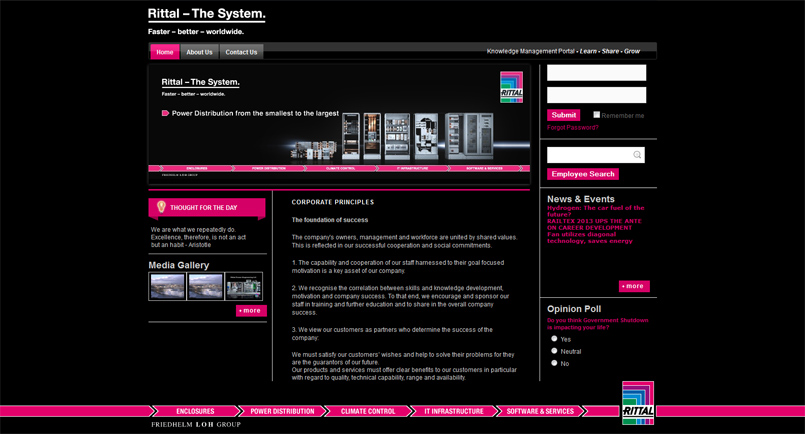805x434 pixels.
Task: Click the pink arrow bullet before Power Distribution
Action: tap(165, 113)
